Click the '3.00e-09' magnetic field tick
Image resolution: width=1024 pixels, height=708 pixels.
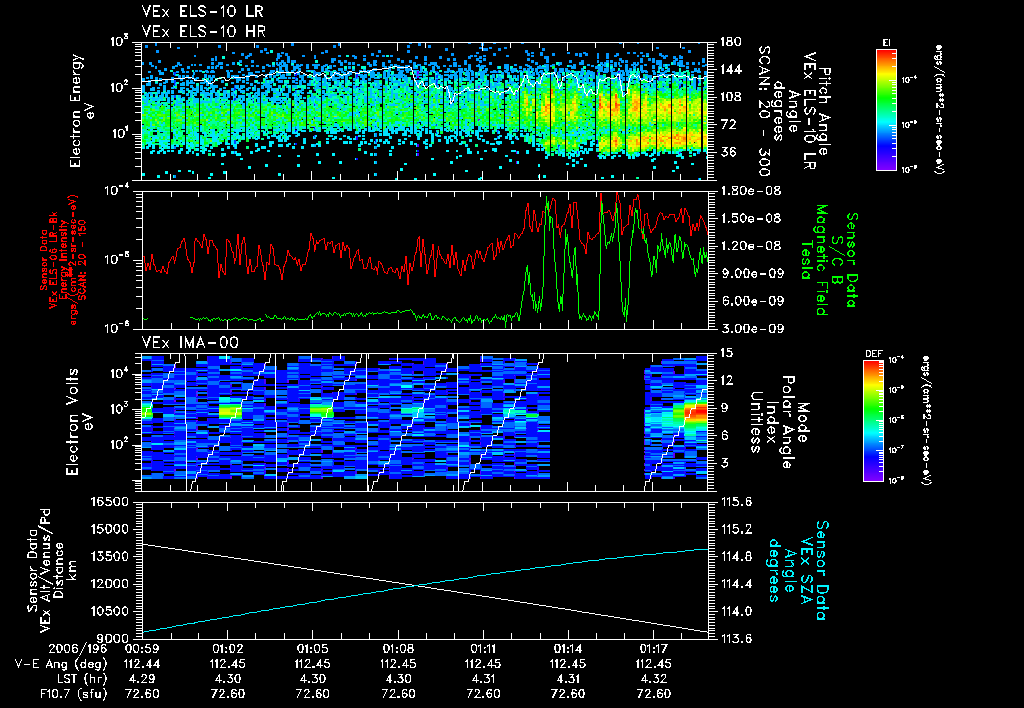(x=750, y=328)
